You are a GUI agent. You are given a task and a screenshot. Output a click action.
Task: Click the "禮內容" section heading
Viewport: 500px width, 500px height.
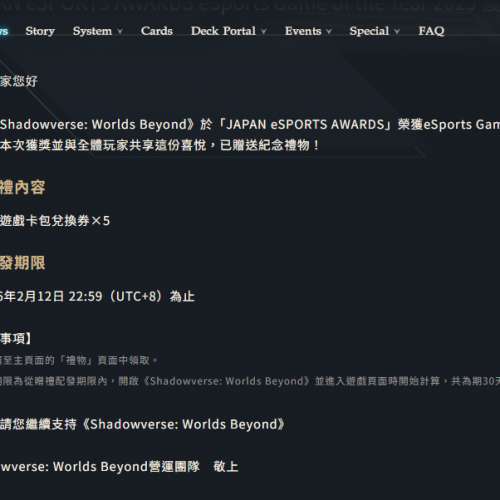pyautogui.click(x=23, y=187)
